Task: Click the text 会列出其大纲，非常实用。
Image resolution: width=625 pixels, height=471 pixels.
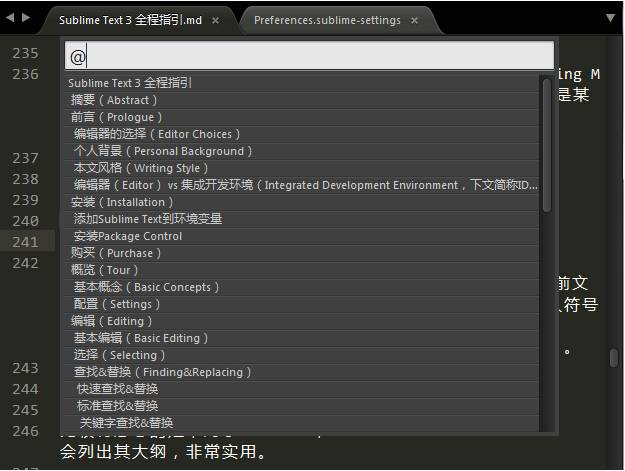Action: (x=163, y=452)
